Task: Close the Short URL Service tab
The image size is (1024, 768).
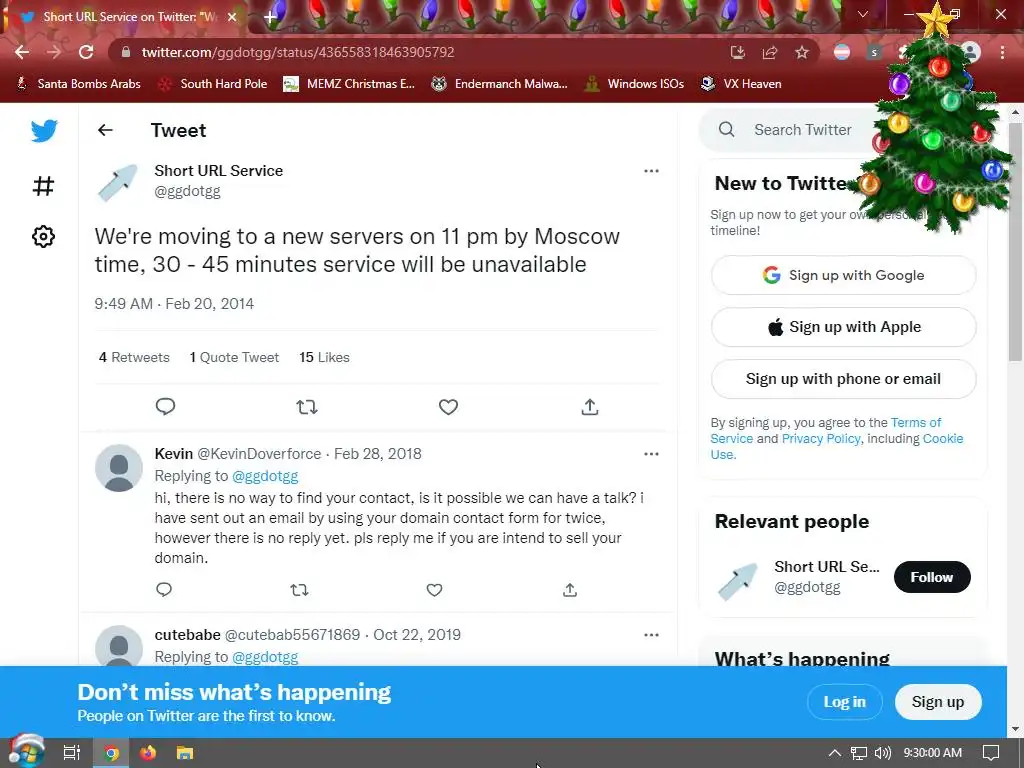Action: pyautogui.click(x=232, y=17)
